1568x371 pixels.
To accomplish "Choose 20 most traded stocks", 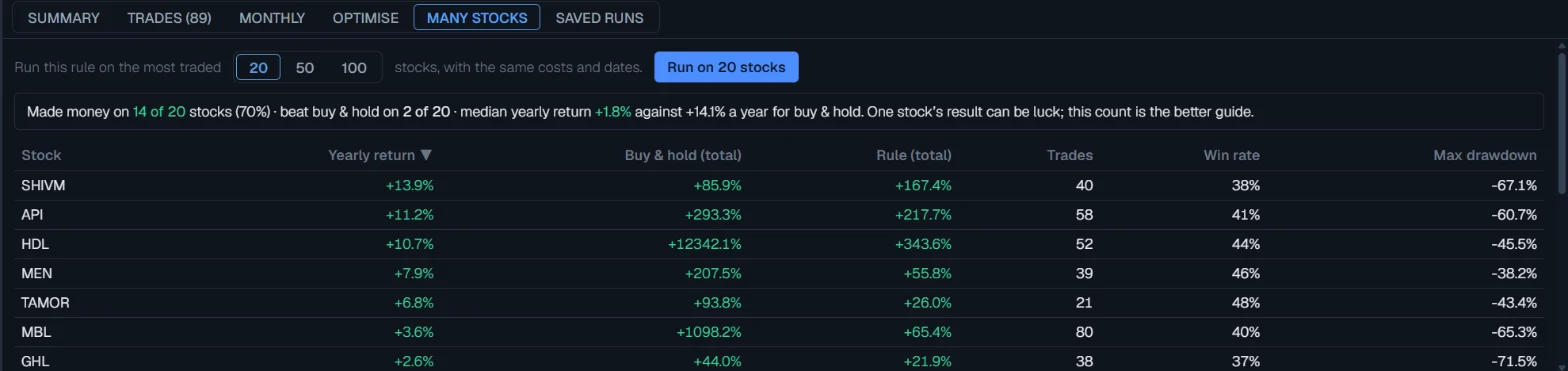I will point(258,68).
